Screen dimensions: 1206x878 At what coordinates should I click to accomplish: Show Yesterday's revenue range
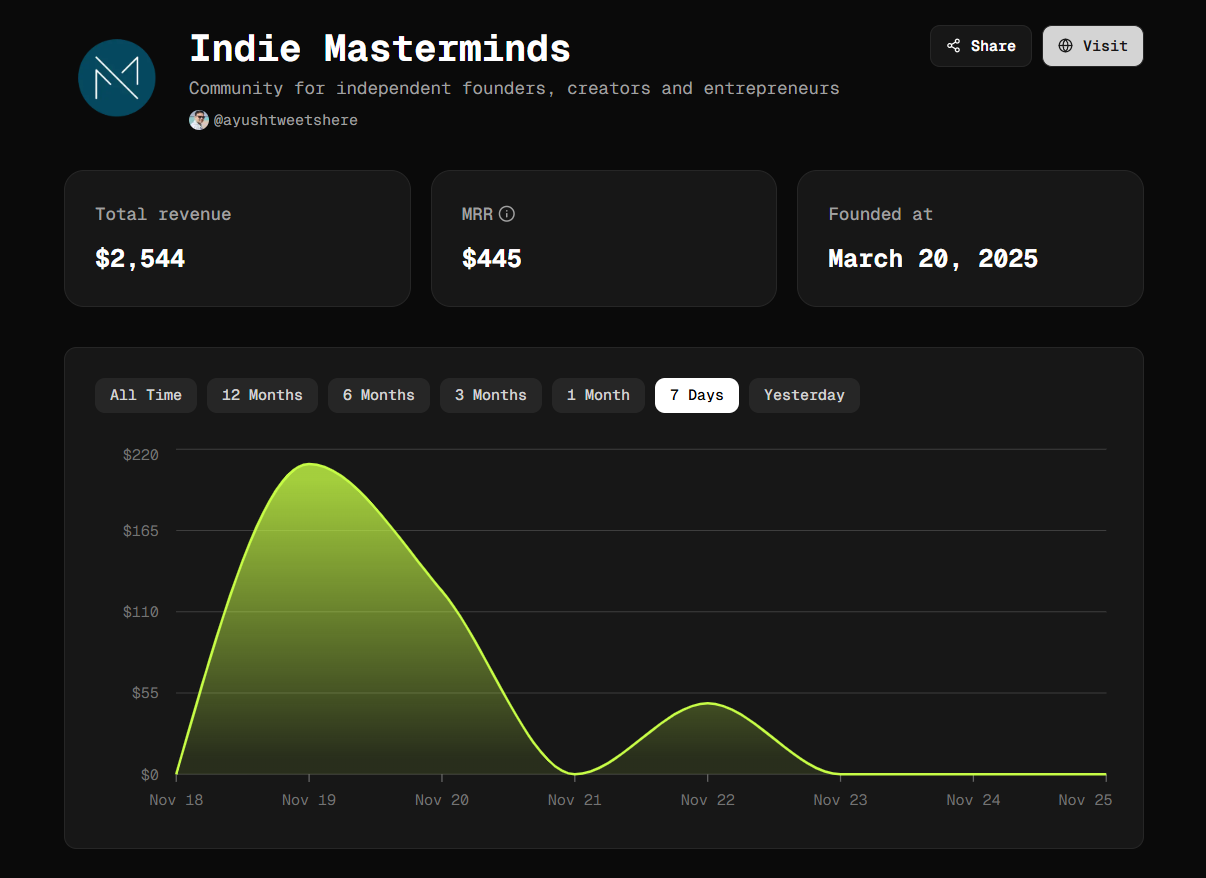pyautogui.click(x=804, y=395)
